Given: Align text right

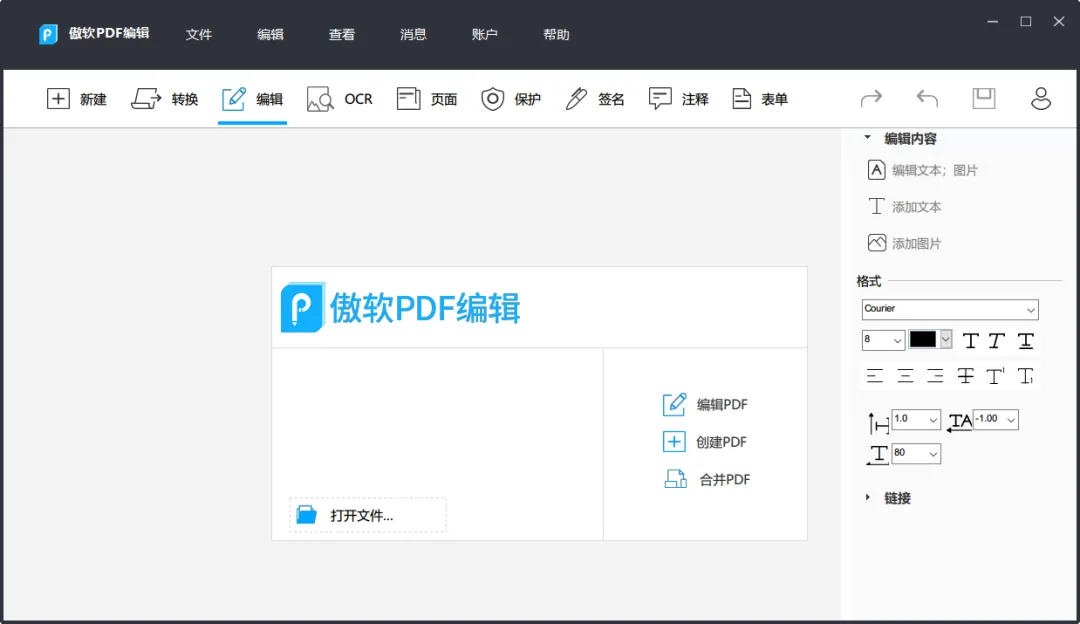Looking at the screenshot, I should coord(935,375).
